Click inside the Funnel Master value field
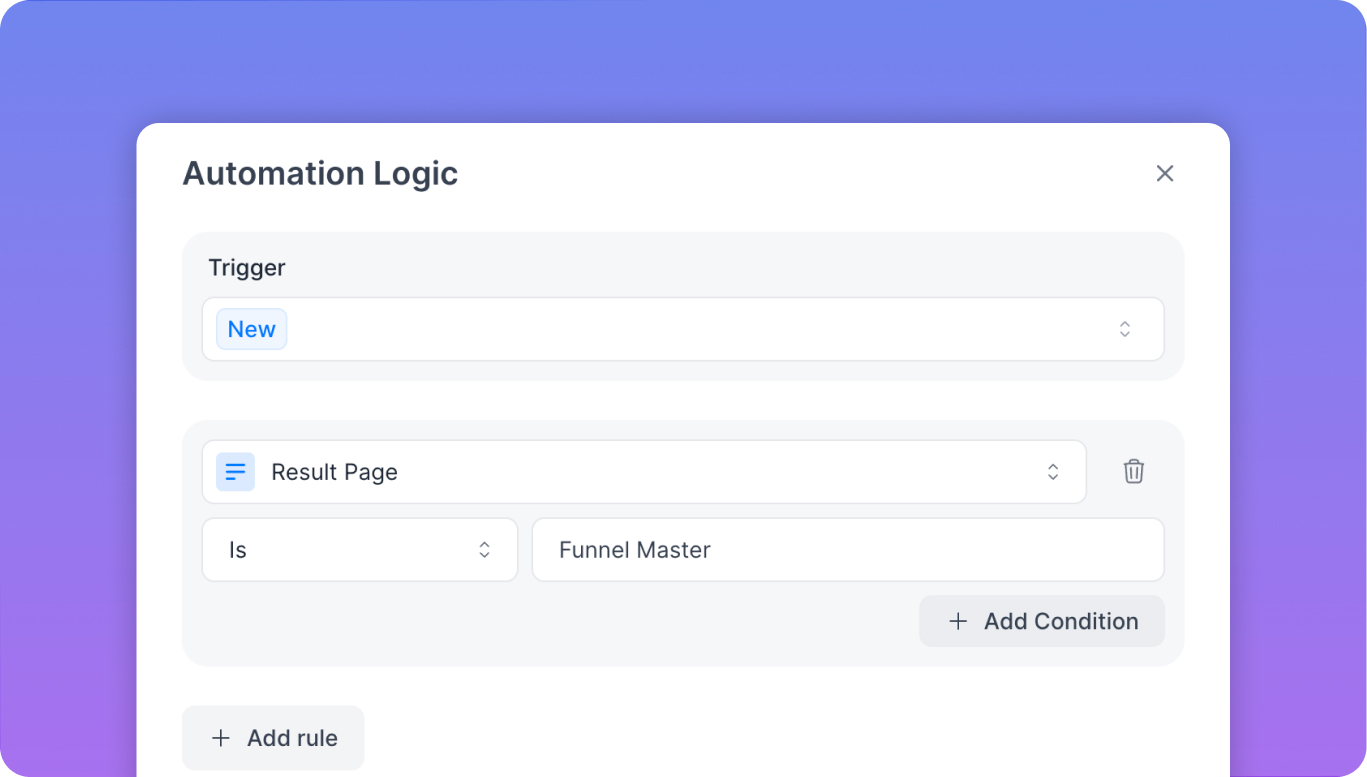1367x777 pixels. [x=848, y=549]
